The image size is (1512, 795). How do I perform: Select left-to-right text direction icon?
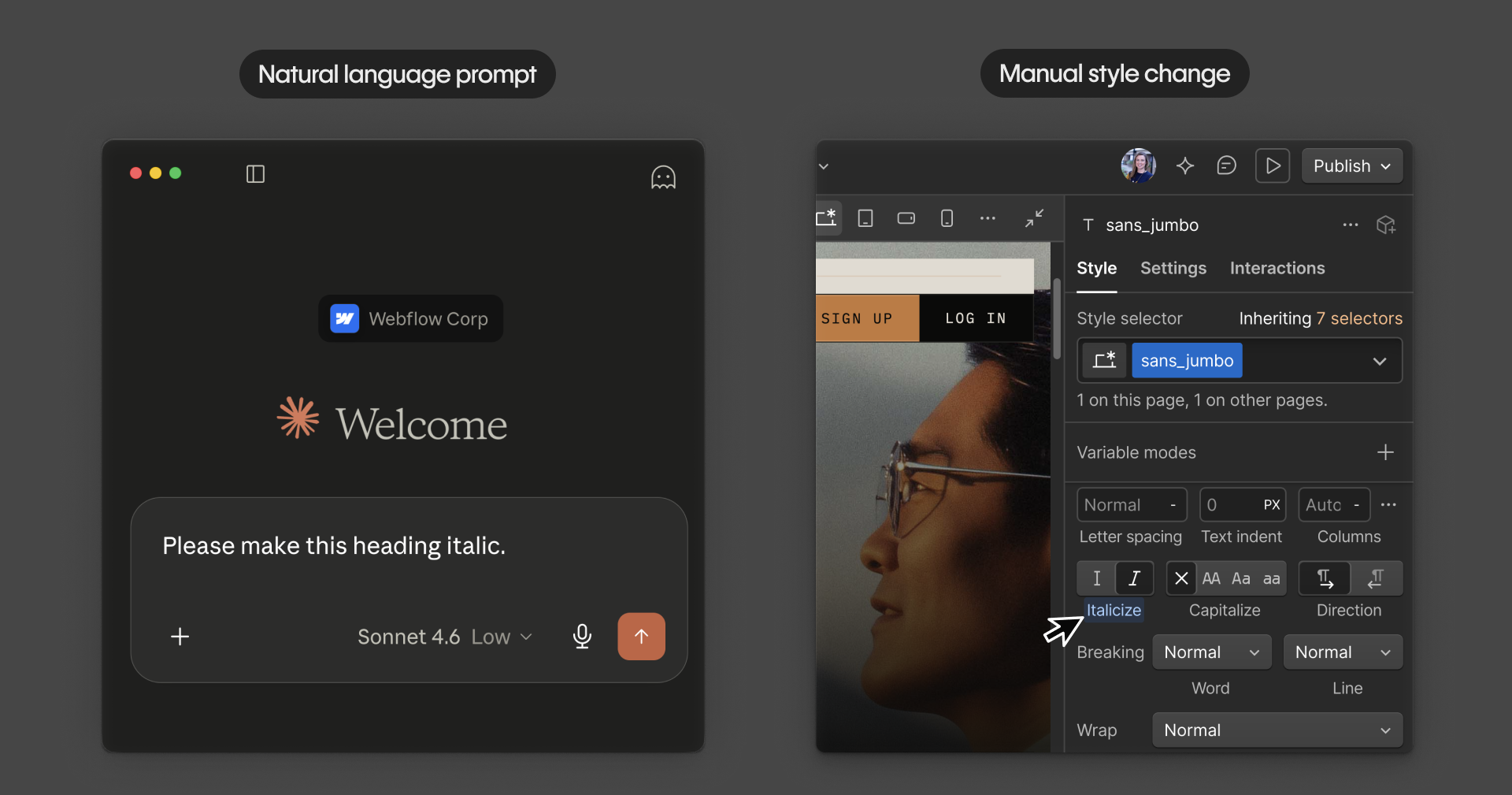[1325, 578]
